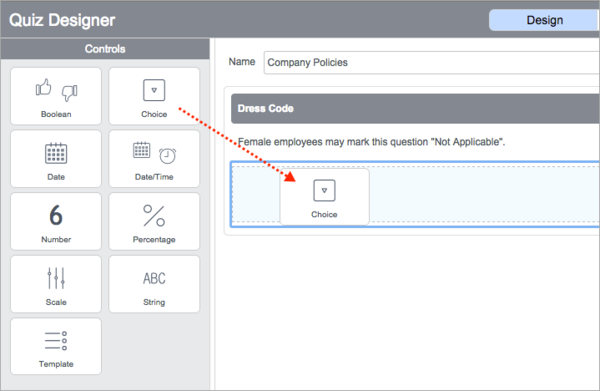Click the Choice control in Controls panel
The width and height of the screenshot is (600, 391).
pyautogui.click(x=154, y=96)
